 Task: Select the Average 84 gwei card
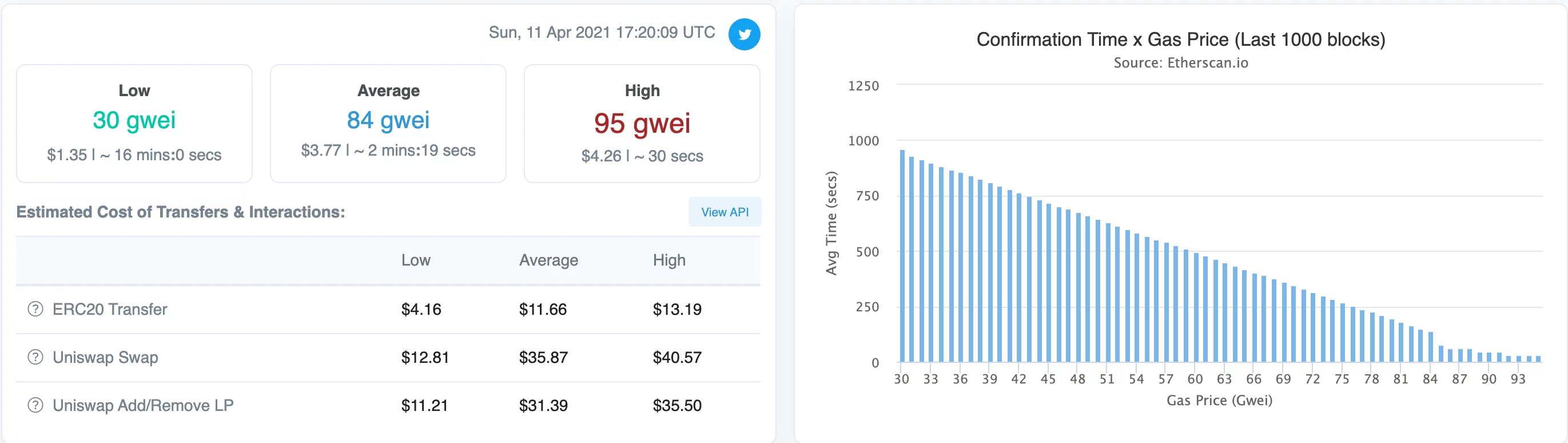pos(388,123)
